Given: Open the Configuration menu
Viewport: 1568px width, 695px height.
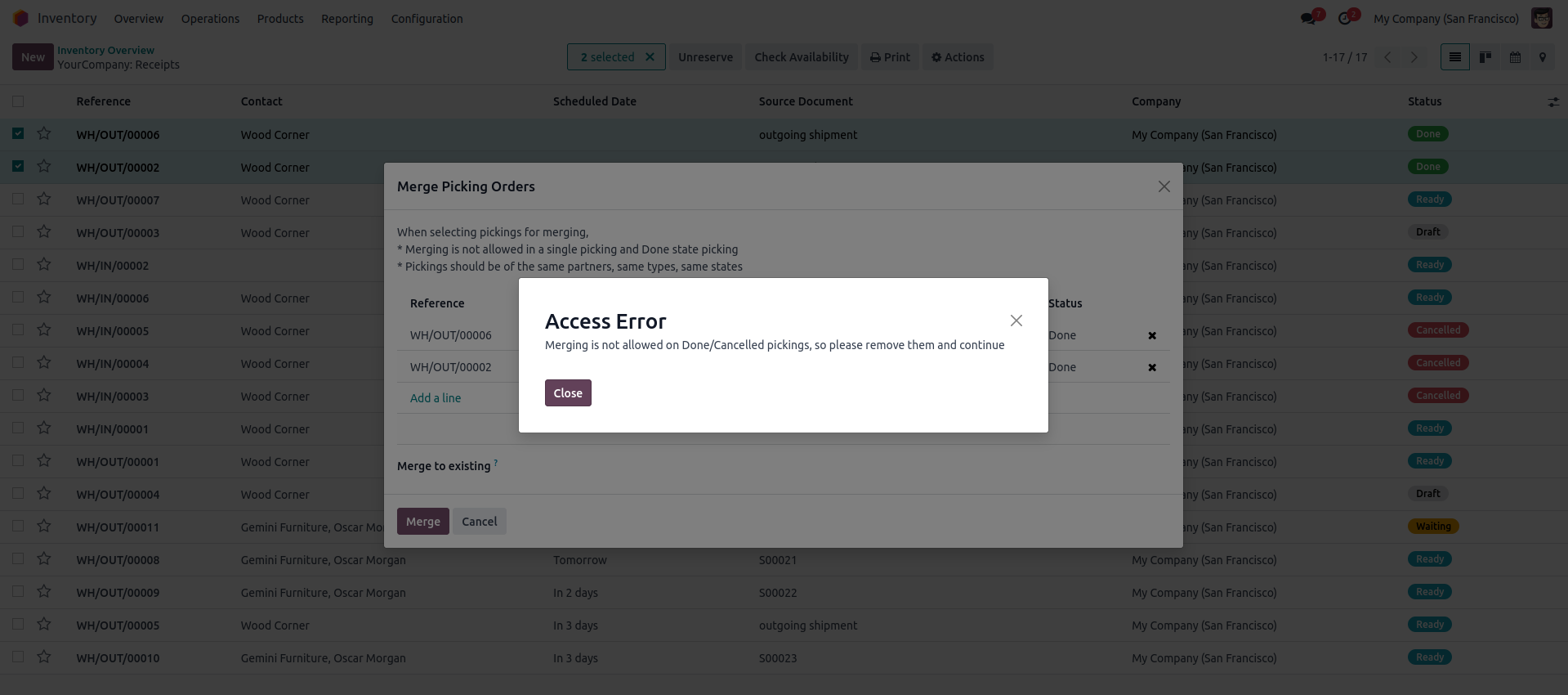Looking at the screenshot, I should 427,19.
